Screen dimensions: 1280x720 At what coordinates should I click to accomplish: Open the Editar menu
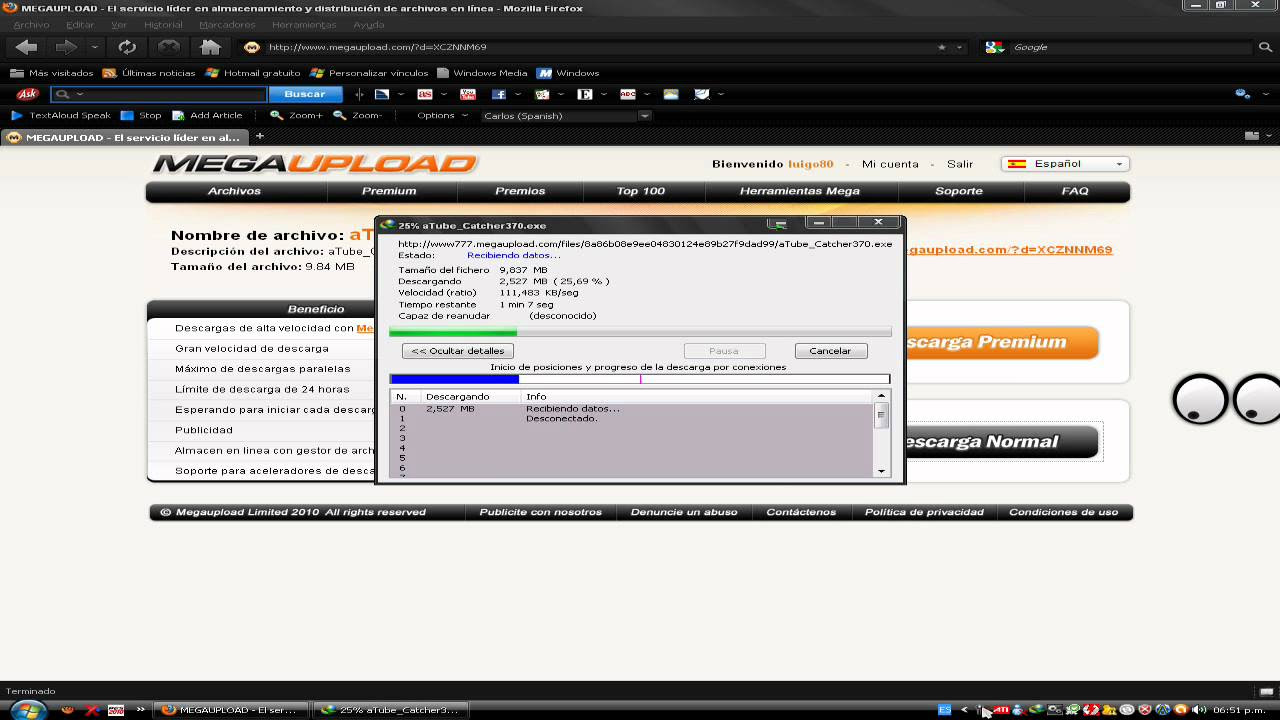[80, 24]
